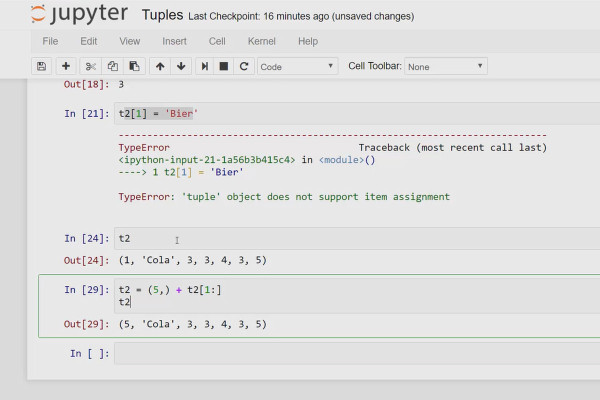The image size is (600, 400).
Task: Select the In [29] prompt label
Action: coord(87,290)
